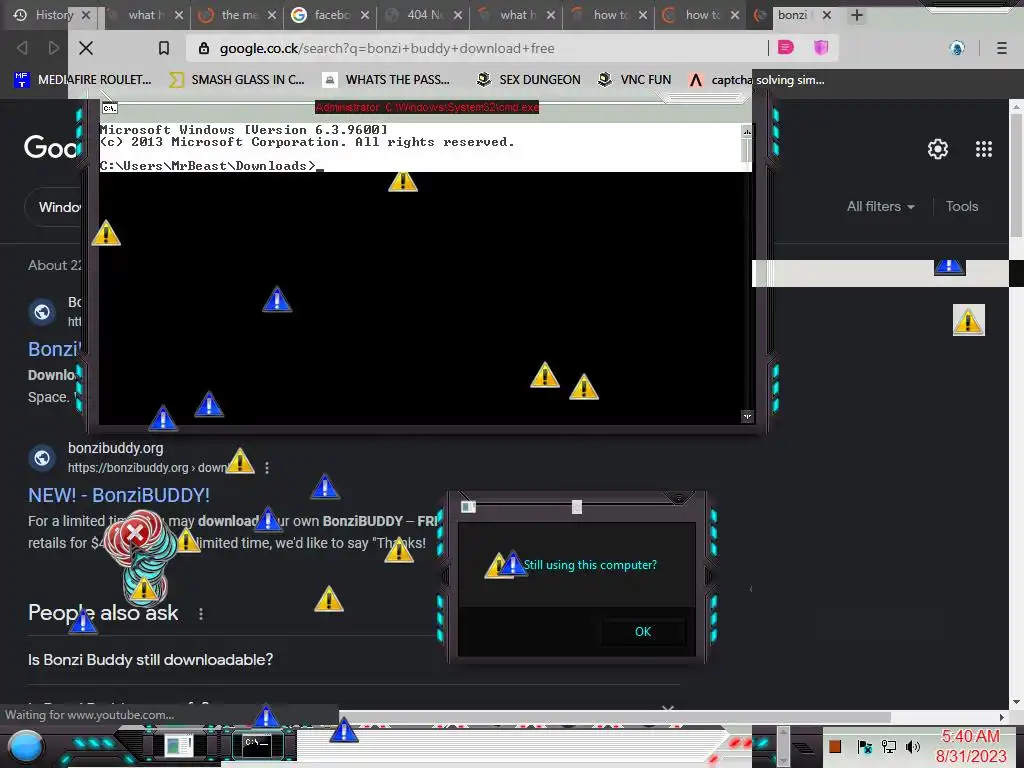Image resolution: width=1024 pixels, height=768 pixels.
Task: Open the Google apps grid
Action: (984, 149)
